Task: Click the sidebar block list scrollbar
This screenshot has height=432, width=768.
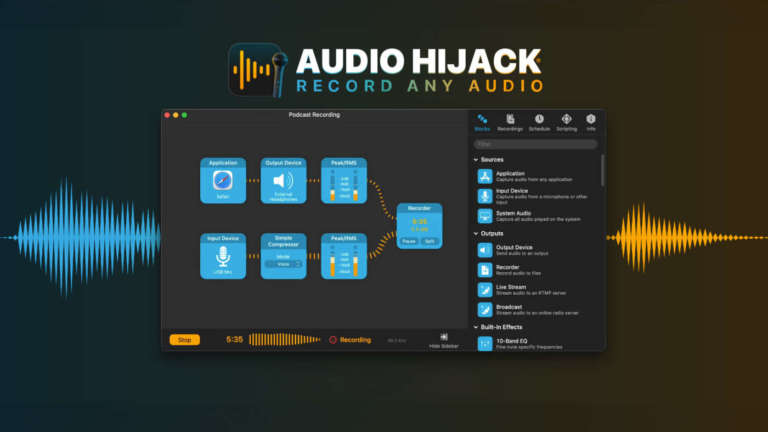Action: click(x=602, y=170)
